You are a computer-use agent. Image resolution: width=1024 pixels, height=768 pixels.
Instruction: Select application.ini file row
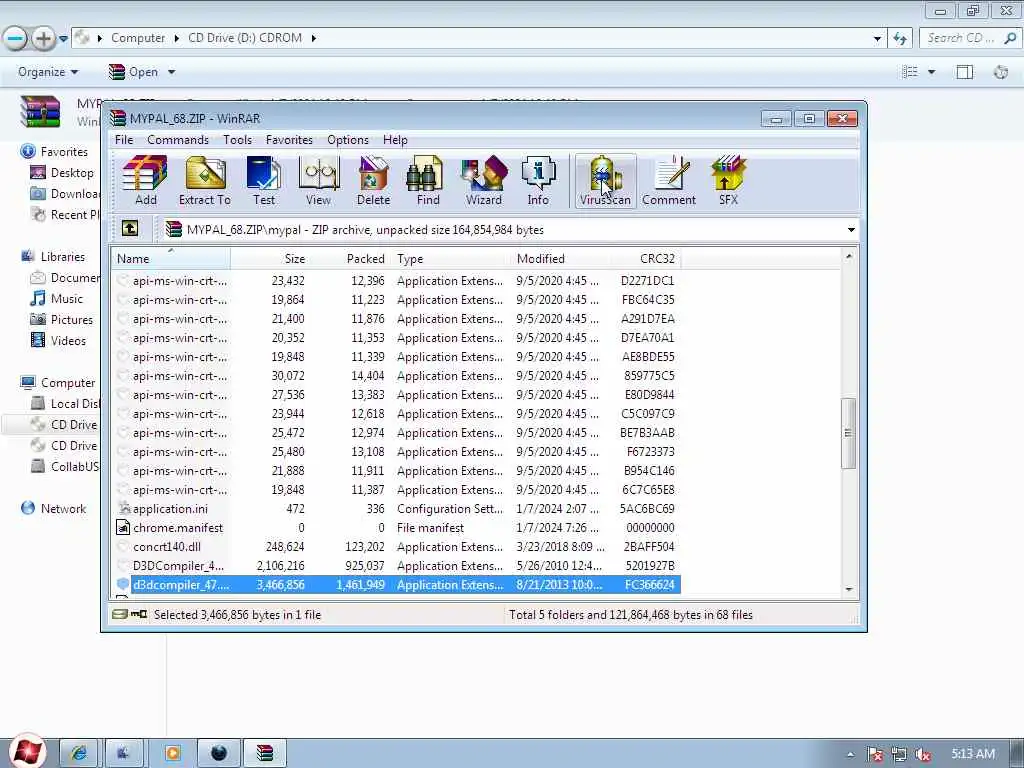point(396,509)
